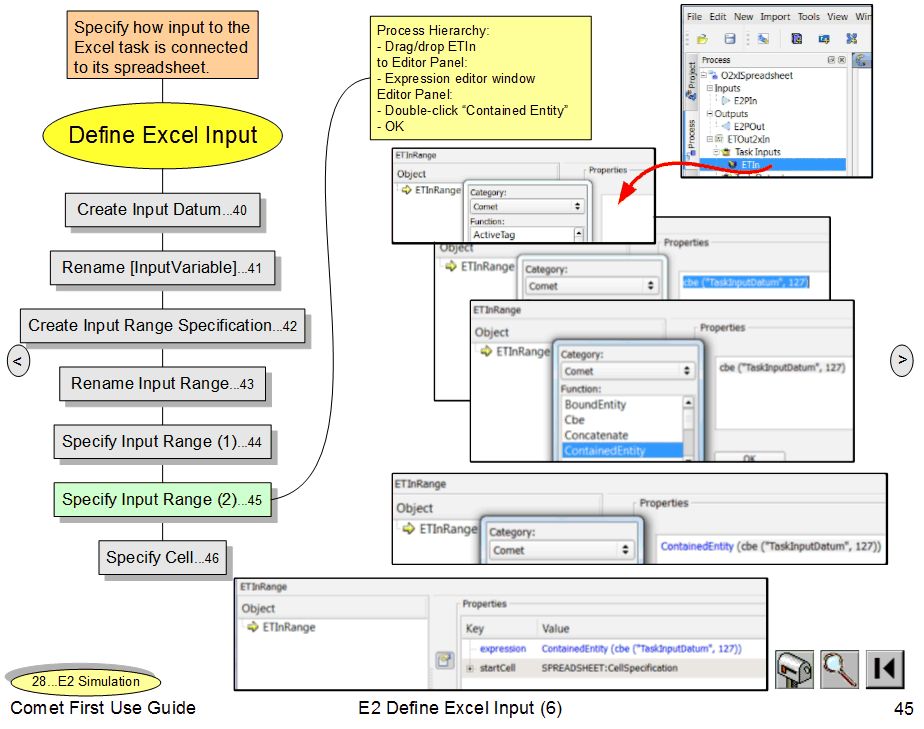This screenshot has height=729, width=924.
Task: Collapse the O2xlSpreadsheet tree node
Action: (704, 75)
